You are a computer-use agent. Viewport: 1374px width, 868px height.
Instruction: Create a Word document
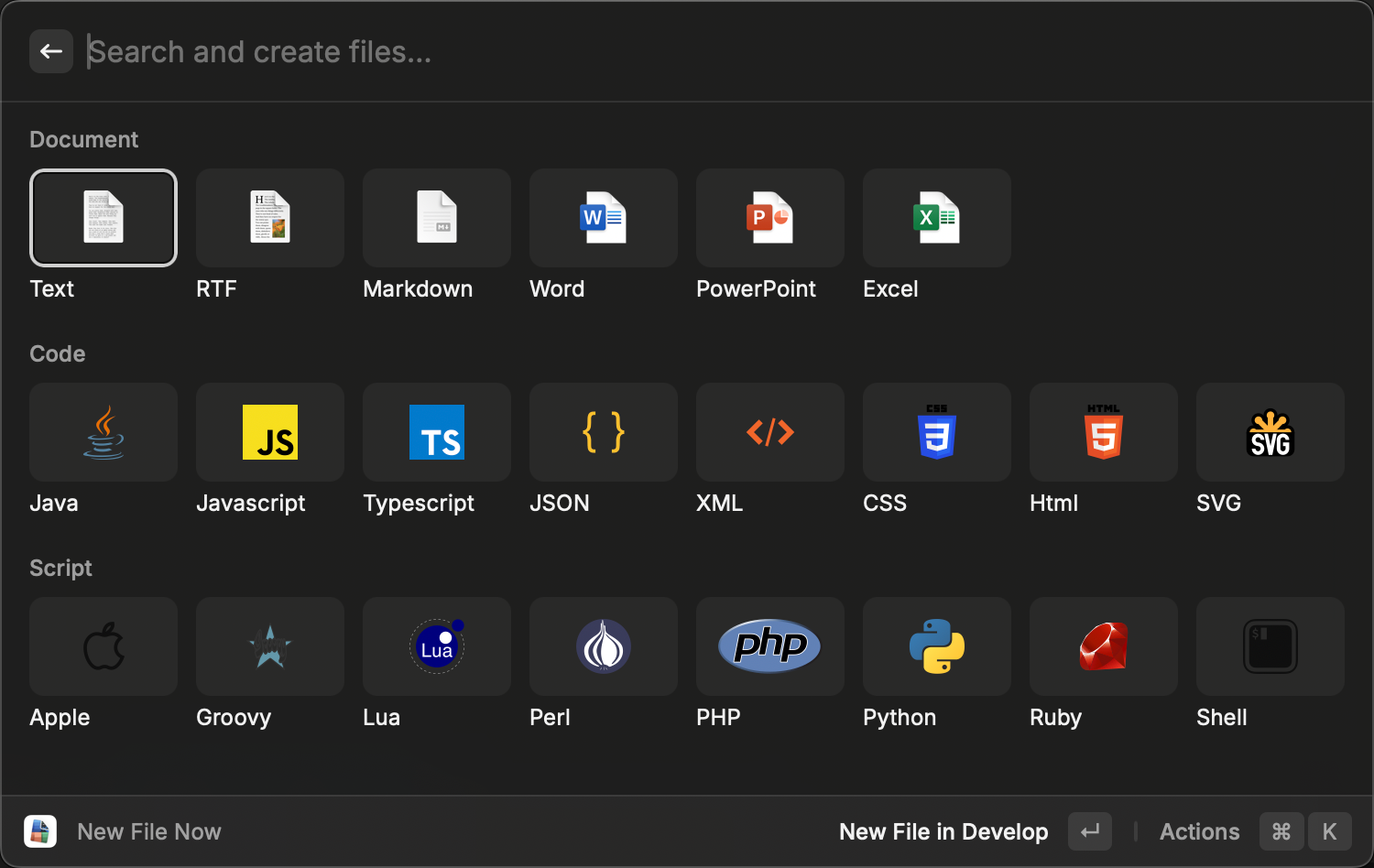604,218
